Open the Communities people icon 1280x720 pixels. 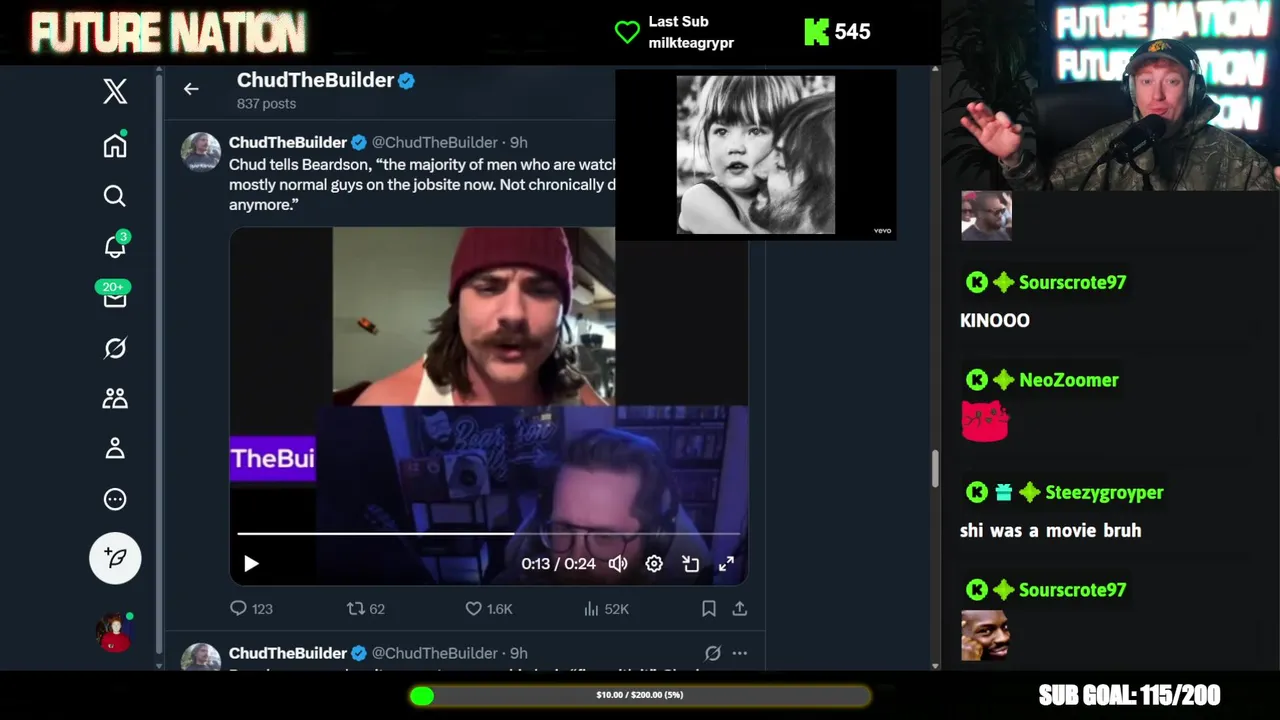tap(115, 398)
